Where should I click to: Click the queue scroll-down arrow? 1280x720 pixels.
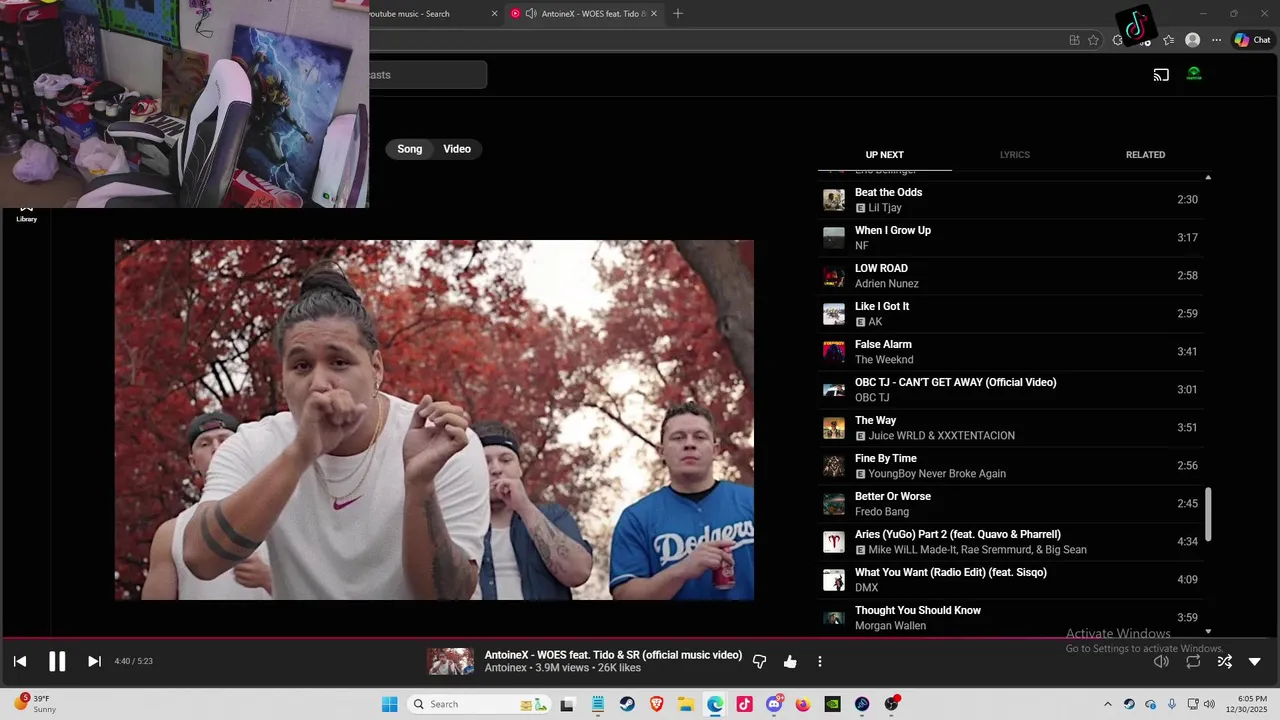(1208, 631)
